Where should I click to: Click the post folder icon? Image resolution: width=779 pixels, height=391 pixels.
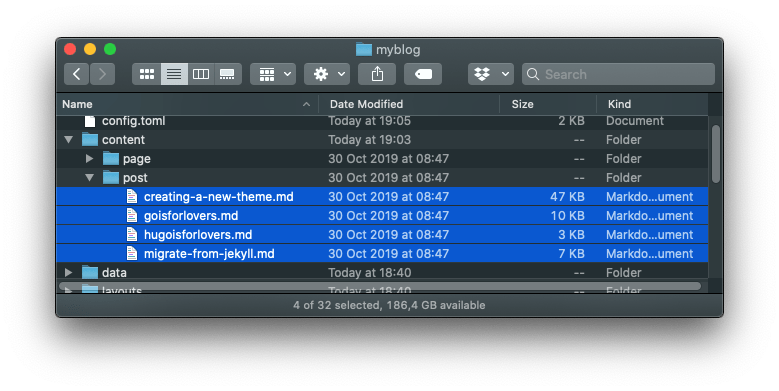pyautogui.click(x=111, y=177)
